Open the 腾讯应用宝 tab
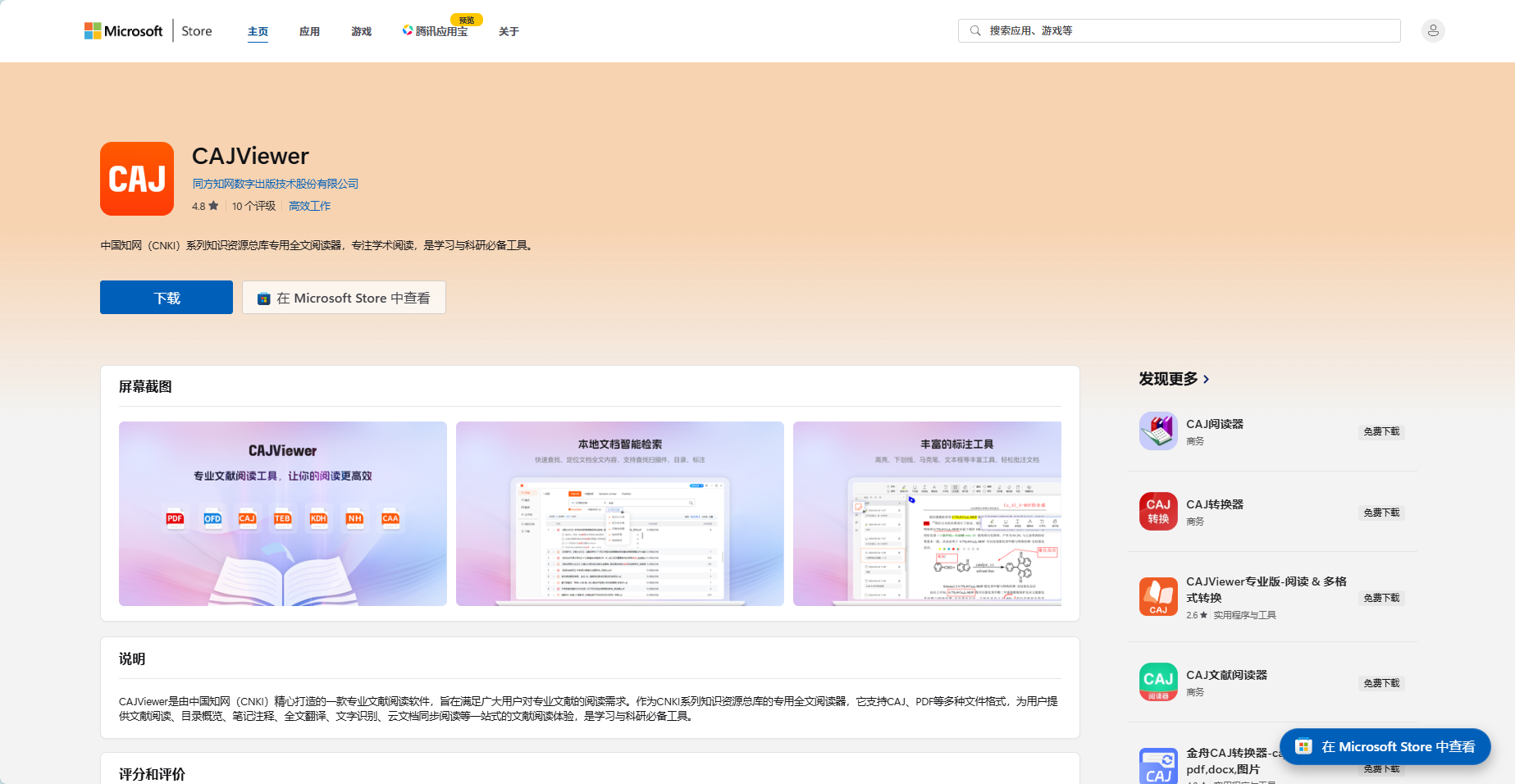 (x=436, y=31)
